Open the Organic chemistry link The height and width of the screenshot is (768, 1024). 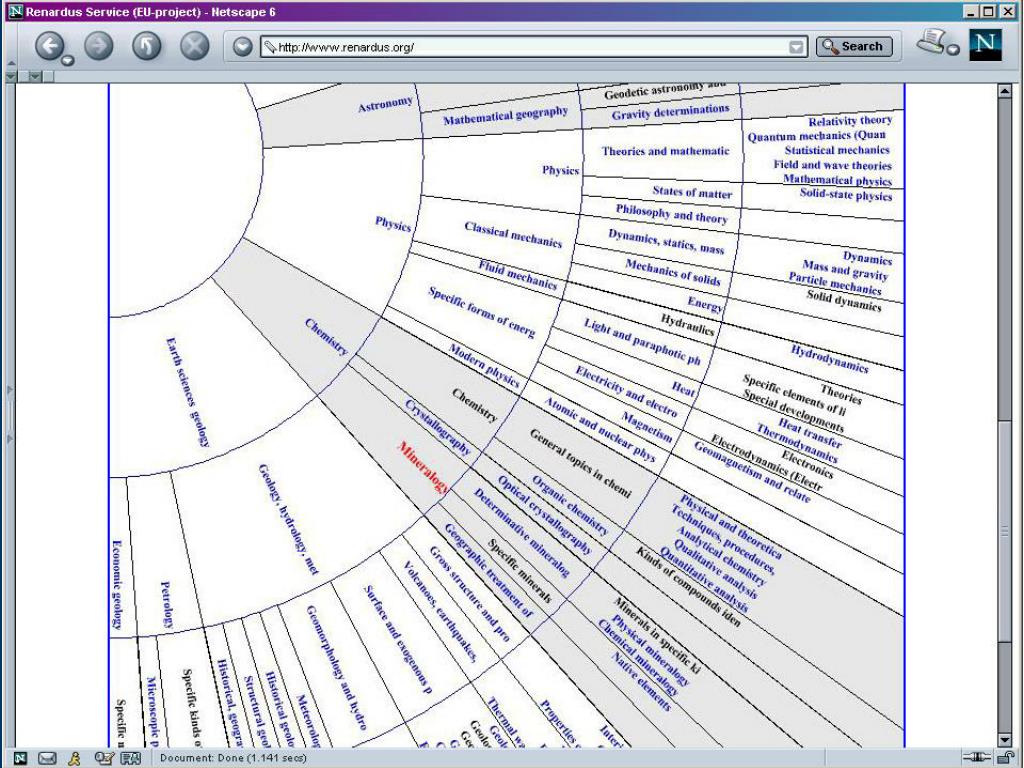point(569,505)
